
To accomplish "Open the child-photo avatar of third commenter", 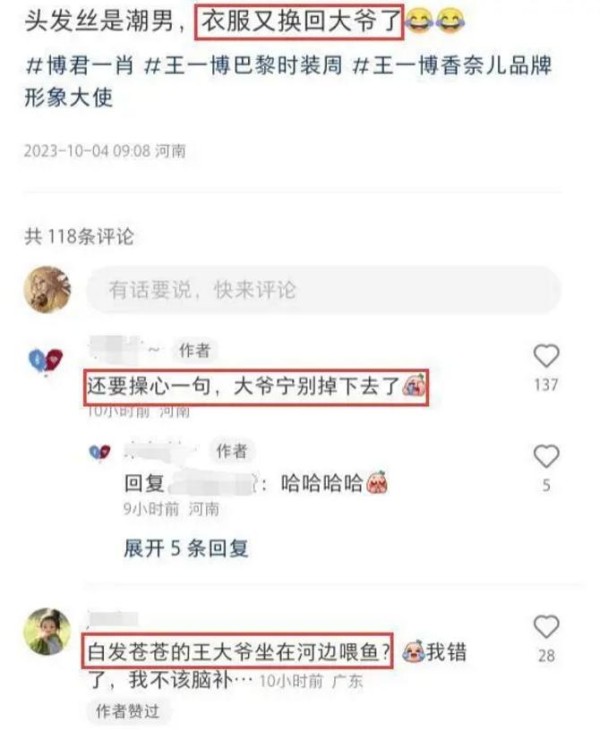I will pos(47,631).
